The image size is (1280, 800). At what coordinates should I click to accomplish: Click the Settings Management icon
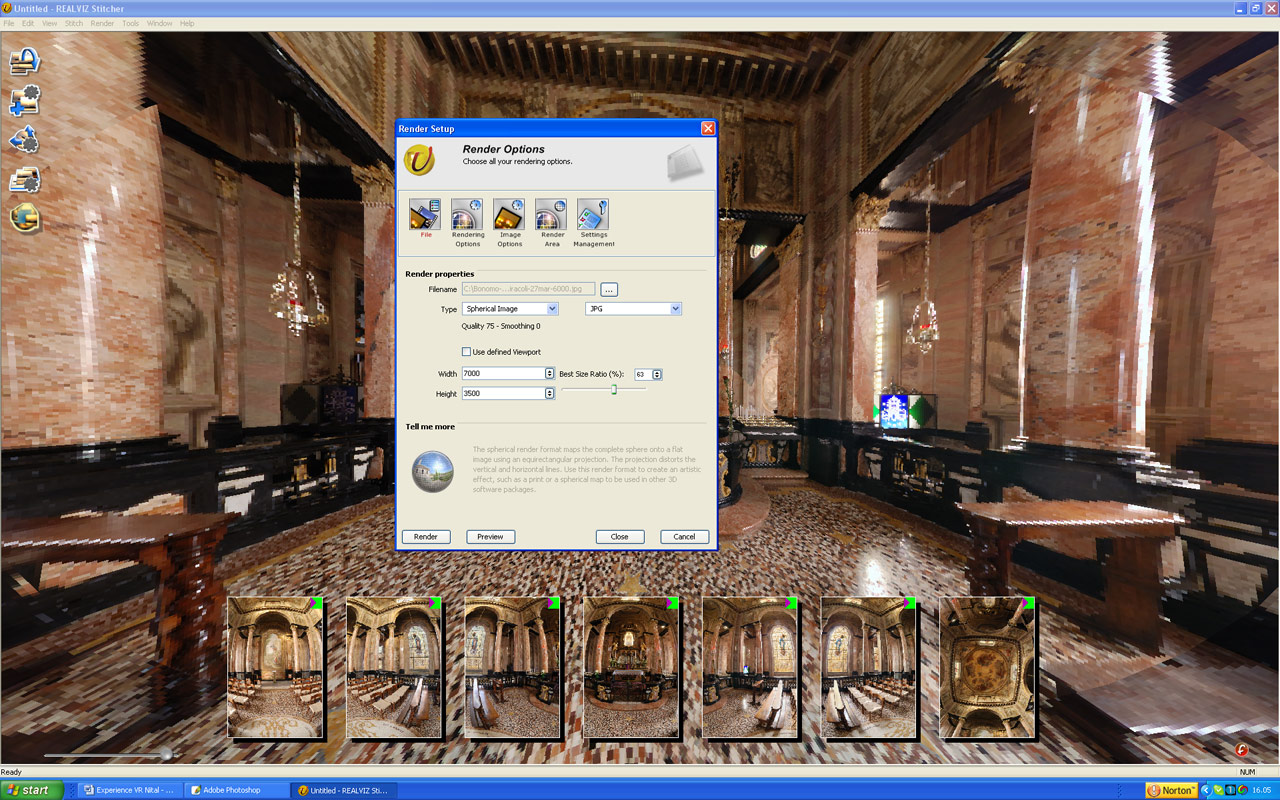pos(593,216)
